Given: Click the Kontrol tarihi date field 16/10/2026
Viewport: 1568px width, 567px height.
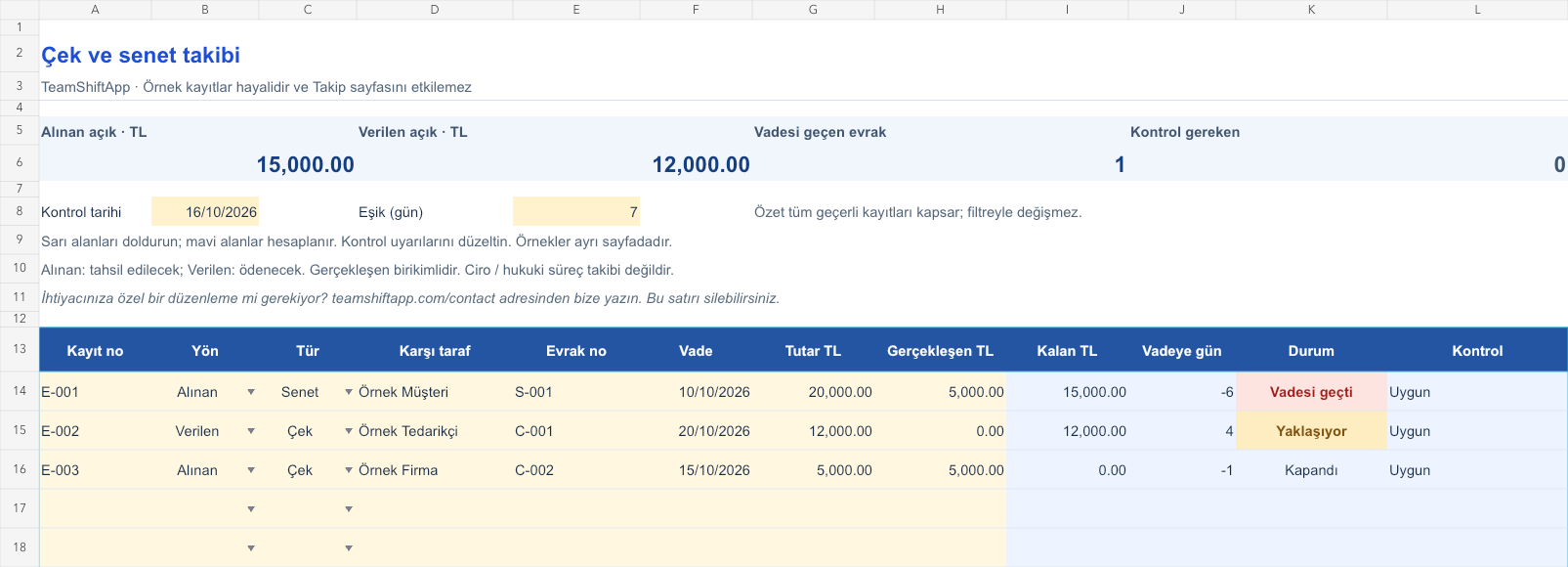Looking at the screenshot, I should click(x=205, y=212).
